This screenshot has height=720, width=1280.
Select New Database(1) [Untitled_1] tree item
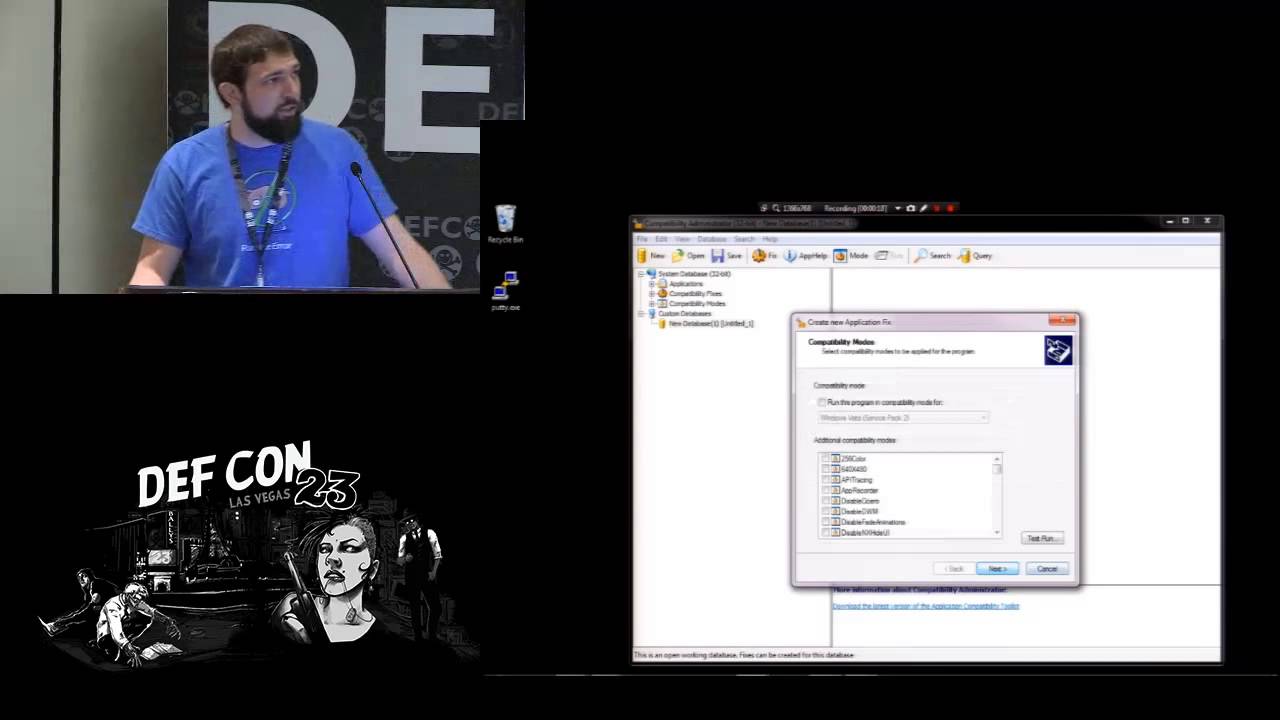coord(711,324)
